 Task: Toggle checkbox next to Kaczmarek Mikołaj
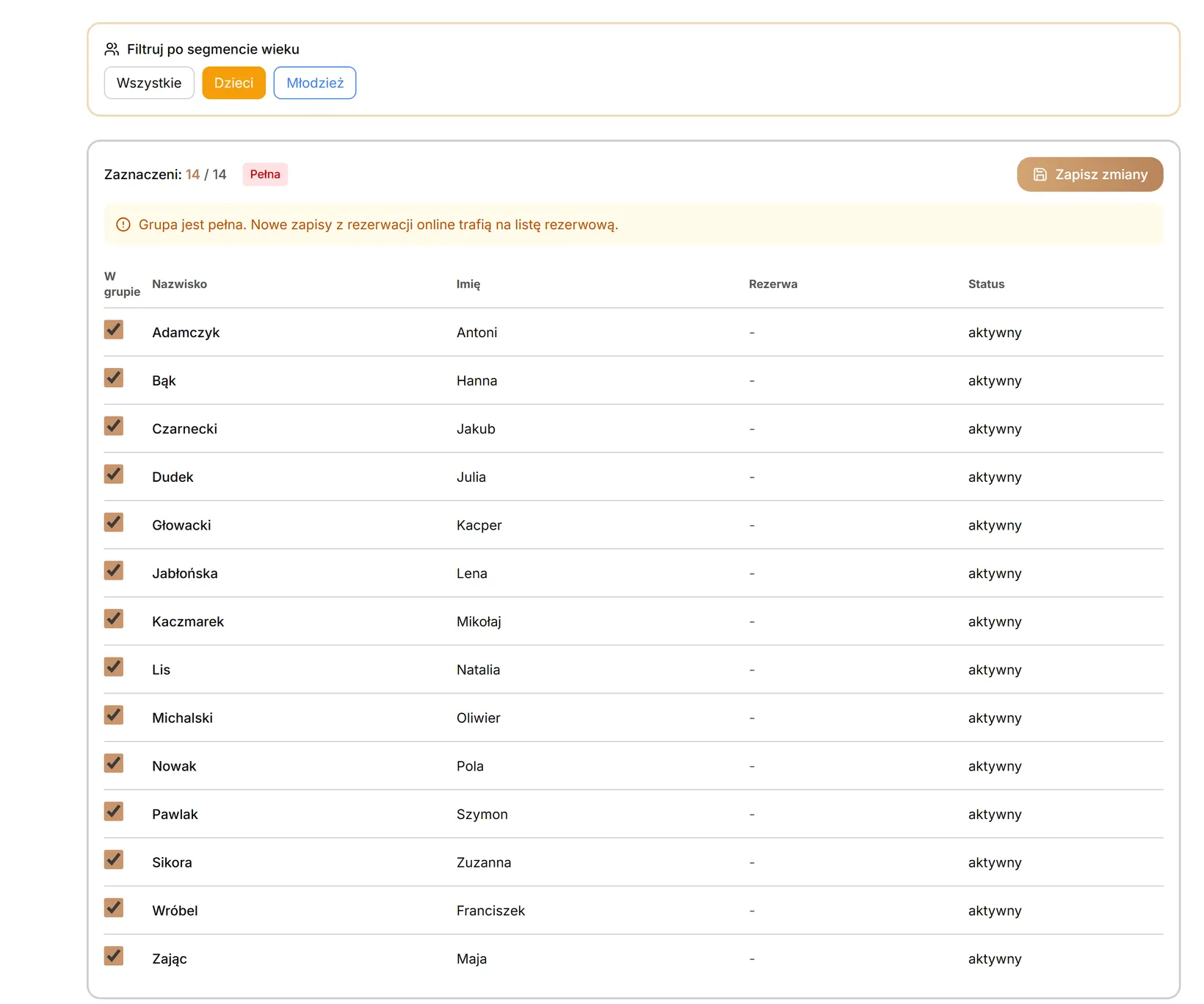coord(114,619)
